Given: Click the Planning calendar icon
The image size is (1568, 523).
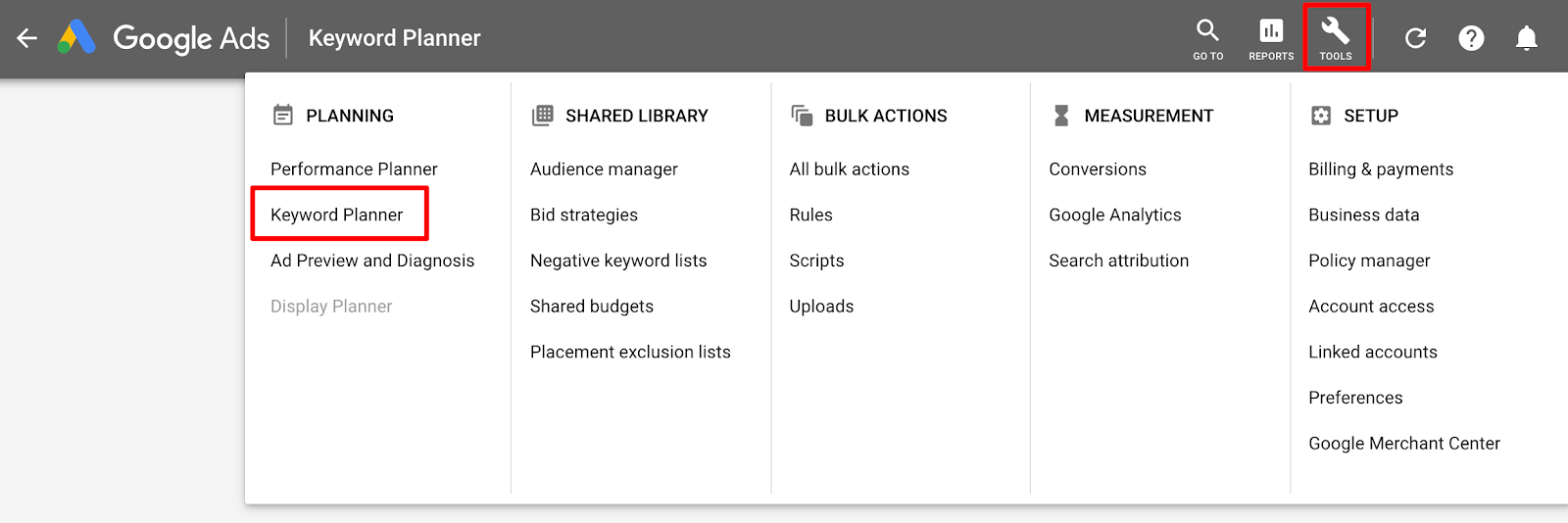Looking at the screenshot, I should (283, 116).
